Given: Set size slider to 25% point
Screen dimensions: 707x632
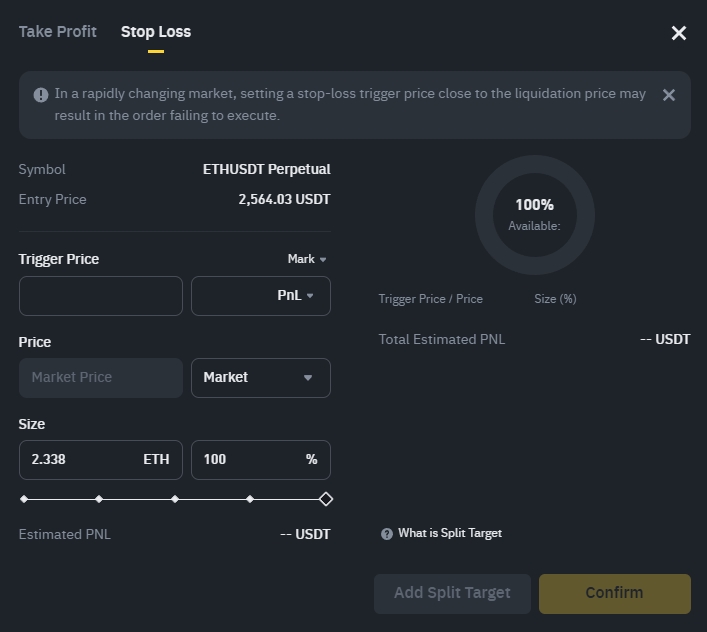Looking at the screenshot, I should (x=99, y=499).
